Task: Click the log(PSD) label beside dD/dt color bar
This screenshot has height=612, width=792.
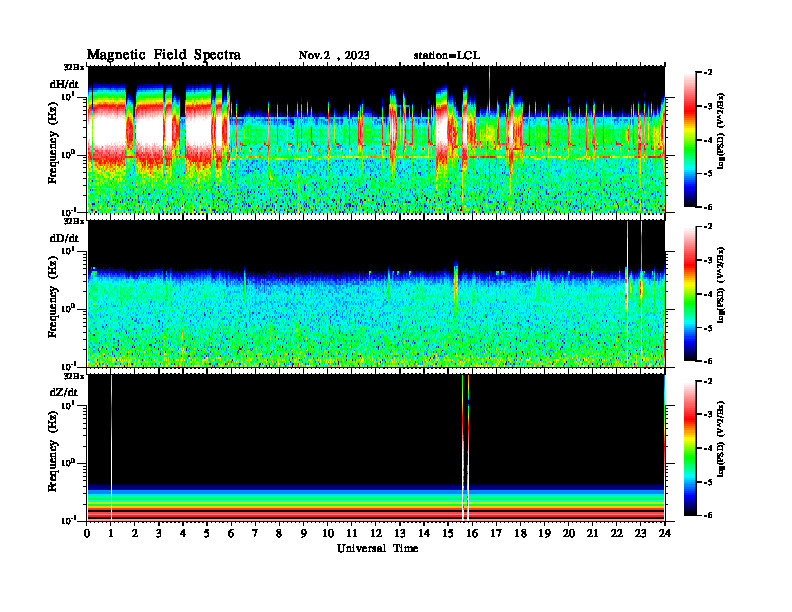Action: pos(721,285)
